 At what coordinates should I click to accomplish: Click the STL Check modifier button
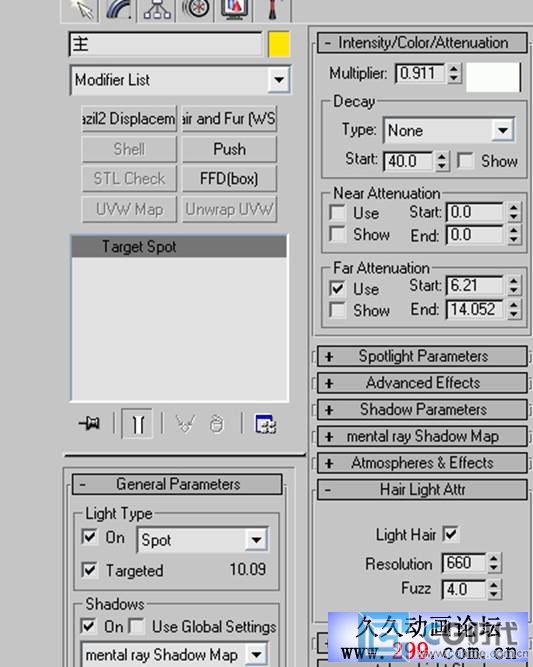129,179
